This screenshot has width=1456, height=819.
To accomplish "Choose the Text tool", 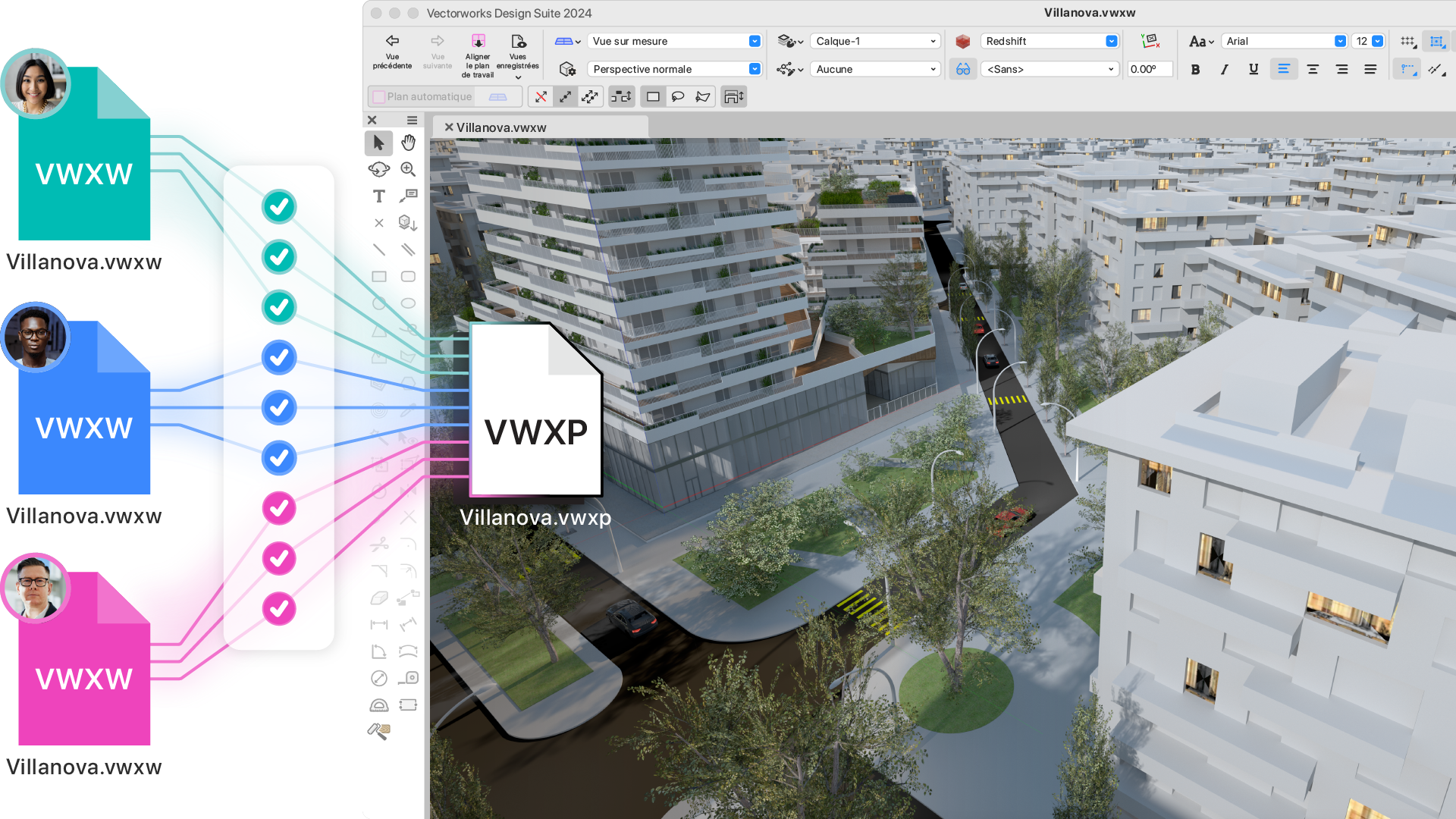I will tap(379, 196).
